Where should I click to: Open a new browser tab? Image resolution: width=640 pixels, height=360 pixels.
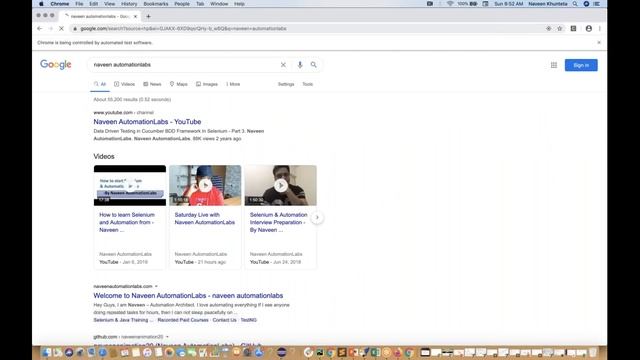(x=148, y=16)
